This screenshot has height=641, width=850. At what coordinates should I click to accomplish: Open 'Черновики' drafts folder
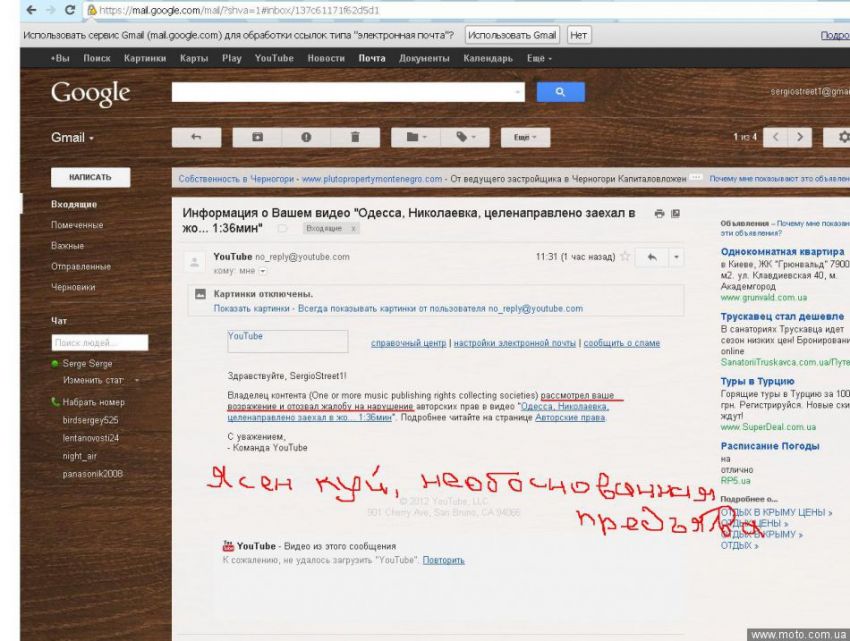(x=73, y=287)
